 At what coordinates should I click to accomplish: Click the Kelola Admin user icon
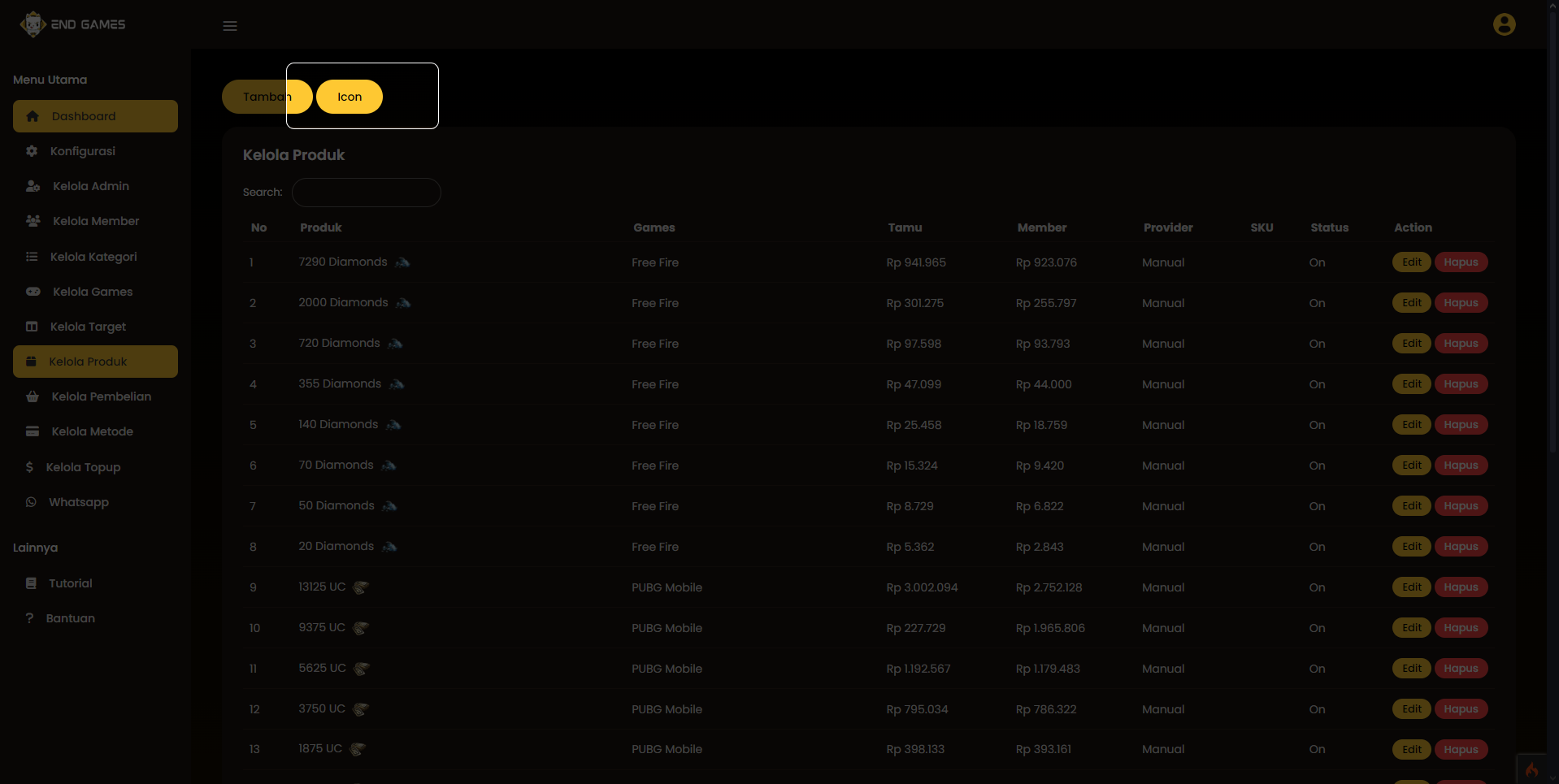[x=33, y=186]
